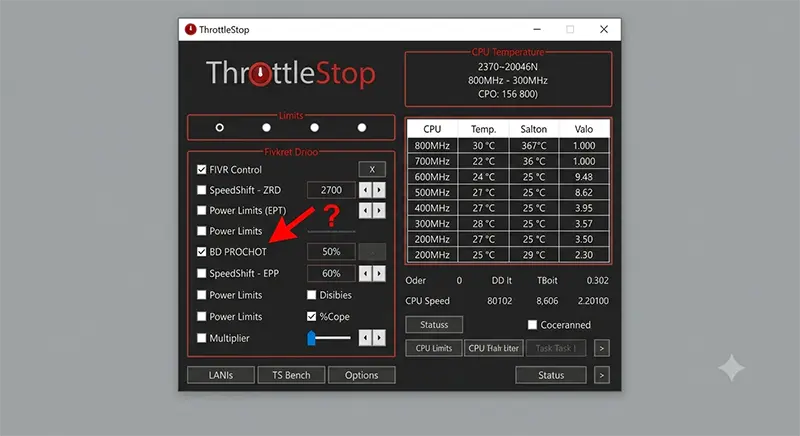Image resolution: width=800 pixels, height=436 pixels.
Task: Minimize the ThrottleStop window
Action: pyautogui.click(x=537, y=29)
